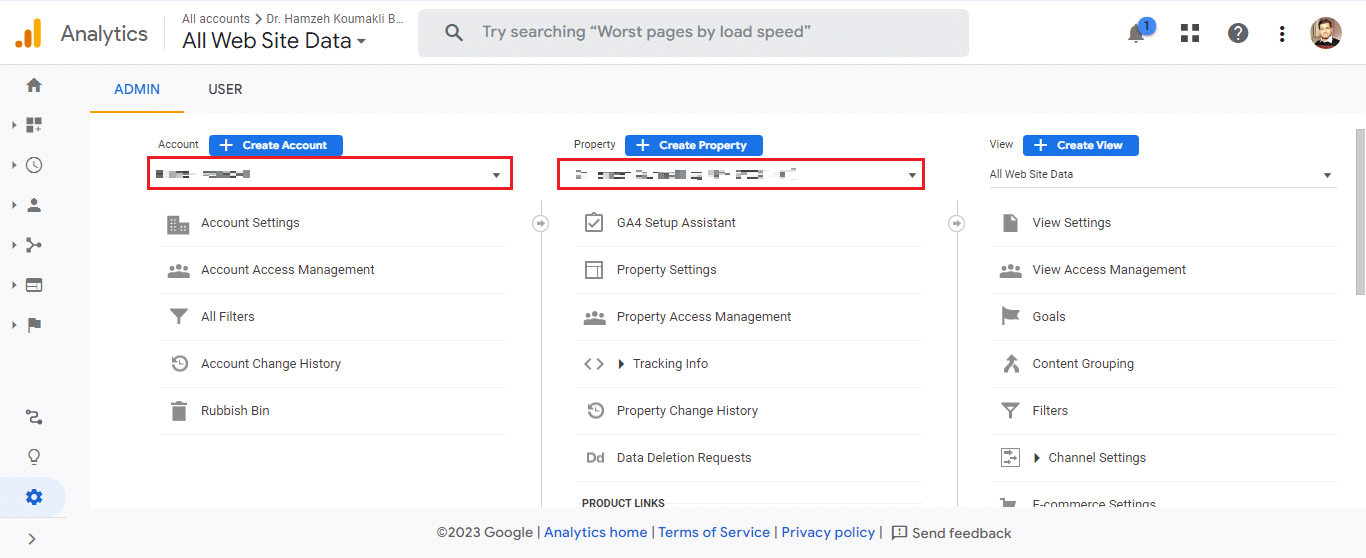Viewport: 1366px width, 558px height.
Task: Click the vertical scrollbar on the right
Action: [1360, 212]
